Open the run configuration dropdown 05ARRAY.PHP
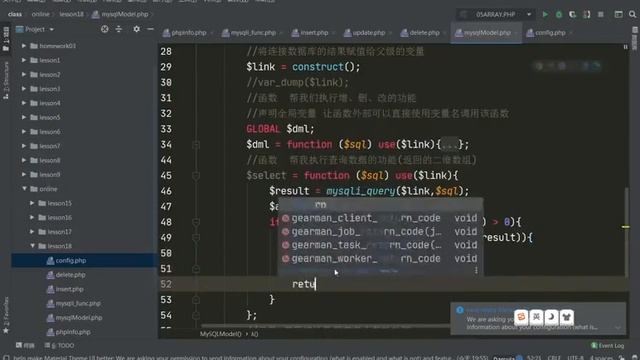The image size is (640, 360). tap(497, 14)
